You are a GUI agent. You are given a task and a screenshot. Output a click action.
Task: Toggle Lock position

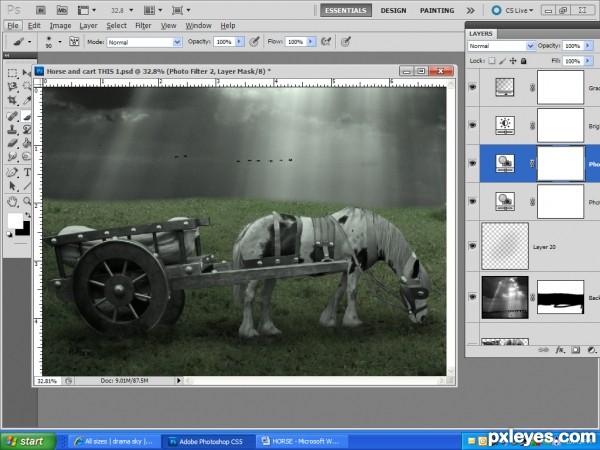click(x=513, y=61)
